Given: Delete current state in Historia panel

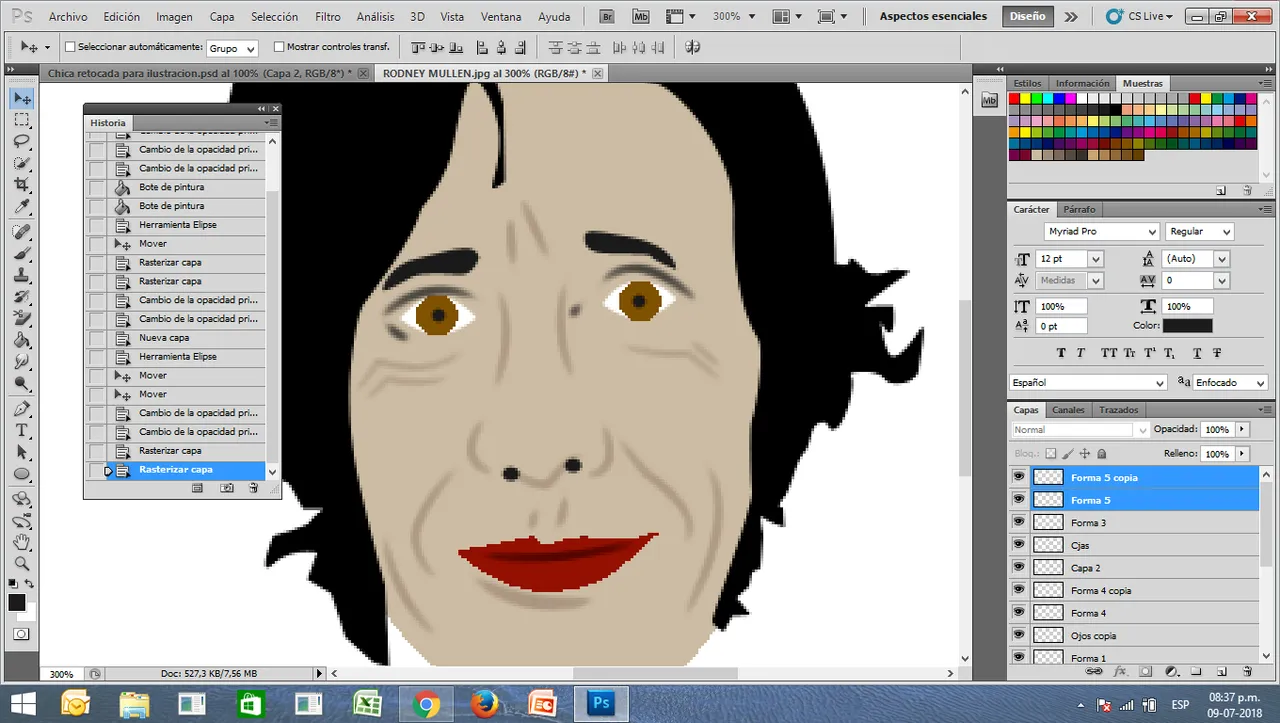Looking at the screenshot, I should coord(254,488).
